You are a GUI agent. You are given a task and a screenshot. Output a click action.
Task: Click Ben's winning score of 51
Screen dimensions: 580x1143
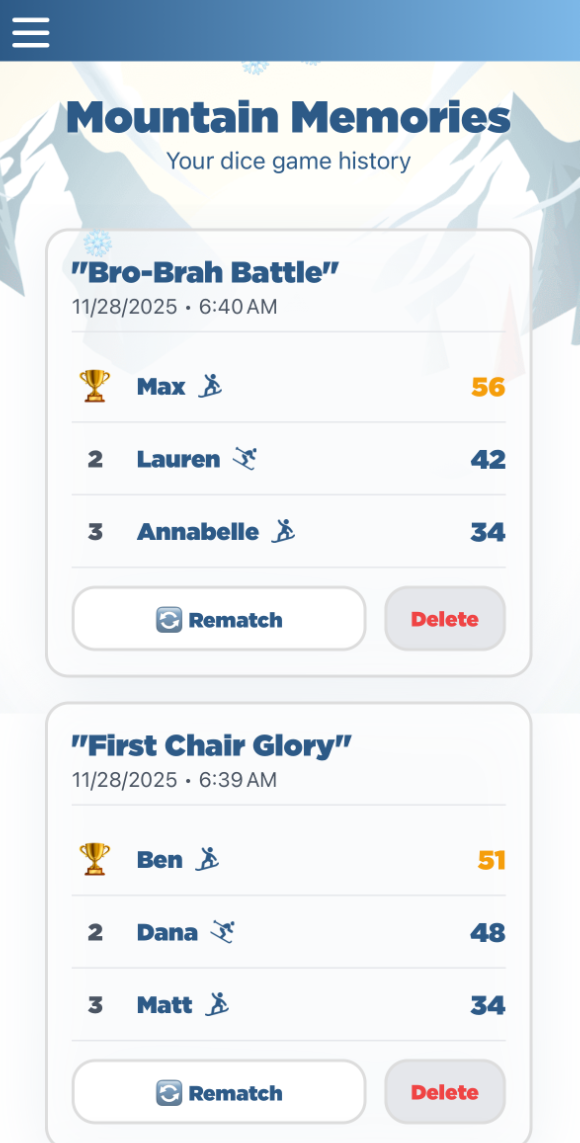[491, 858]
